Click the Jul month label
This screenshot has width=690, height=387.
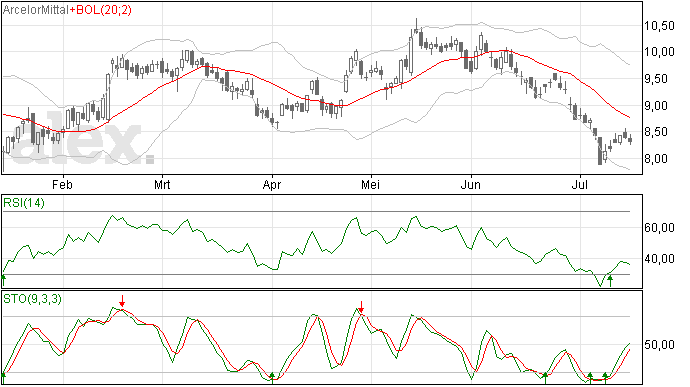(580, 184)
